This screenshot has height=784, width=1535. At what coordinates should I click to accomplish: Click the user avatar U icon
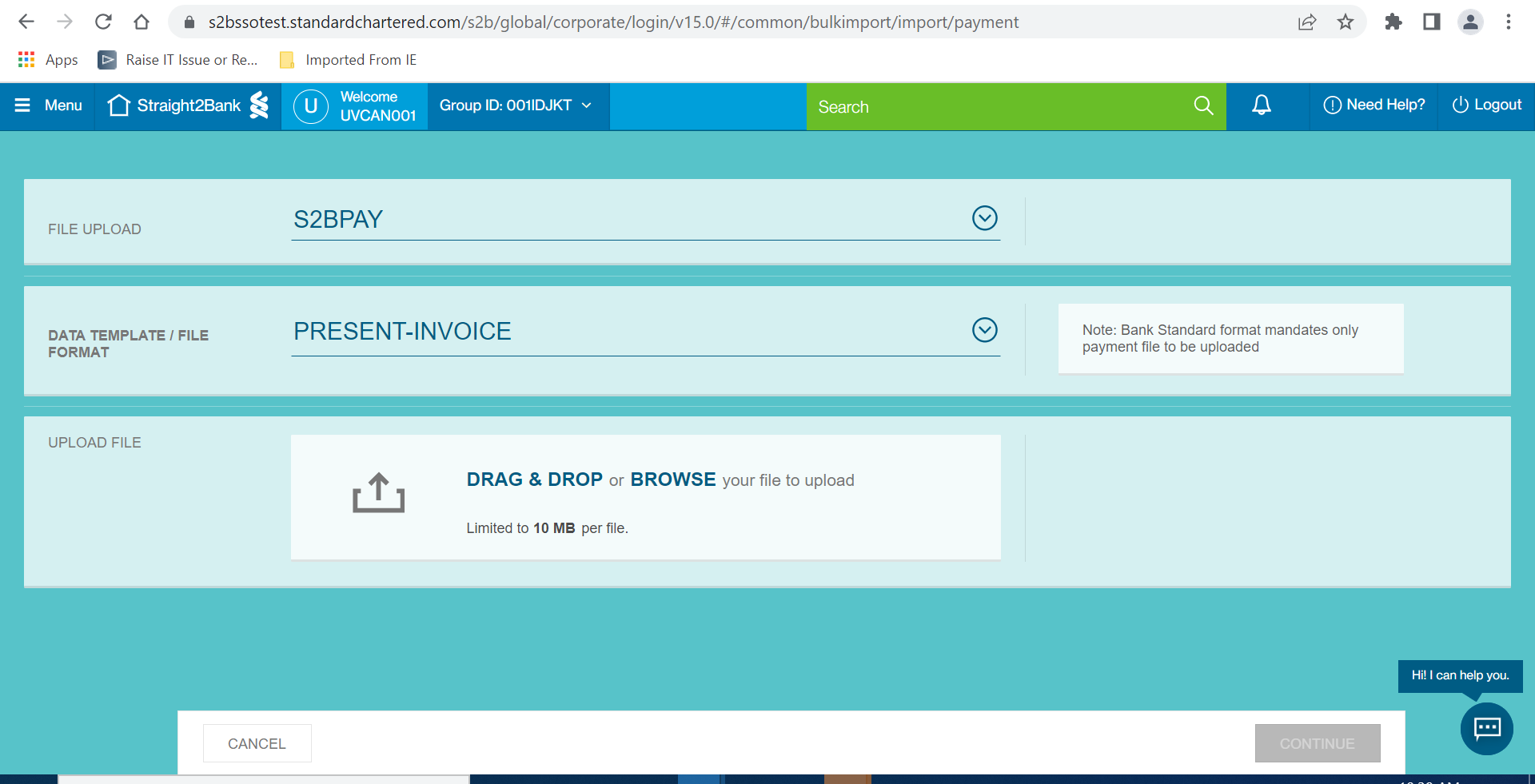[x=311, y=106]
